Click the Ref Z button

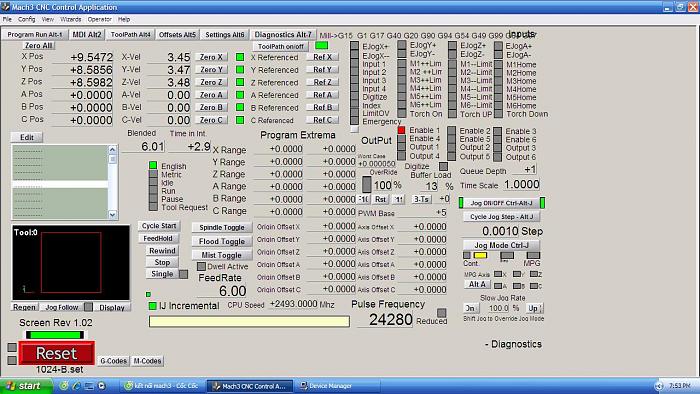click(x=322, y=82)
